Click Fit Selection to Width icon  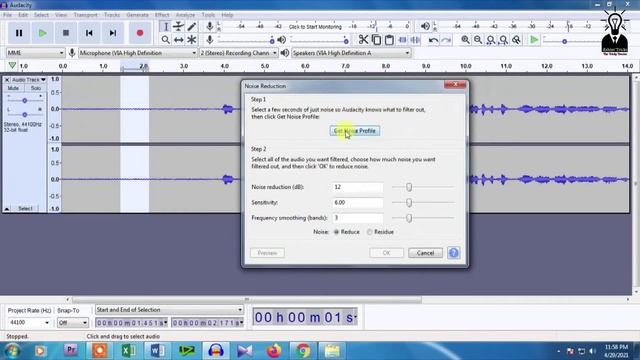(x=491, y=40)
